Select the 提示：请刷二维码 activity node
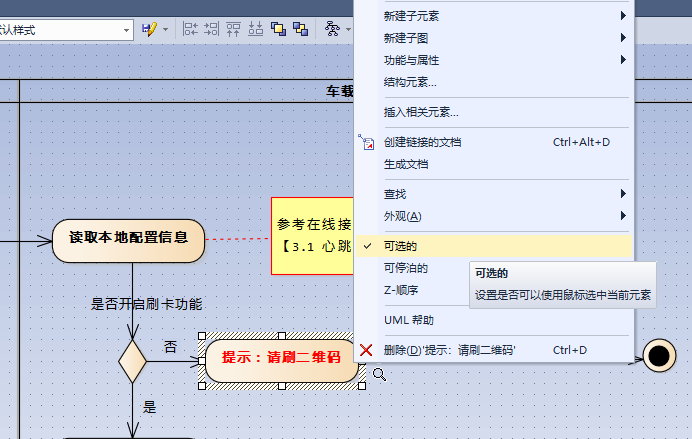Viewport: 692px width, 439px height. pyautogui.click(x=282, y=360)
